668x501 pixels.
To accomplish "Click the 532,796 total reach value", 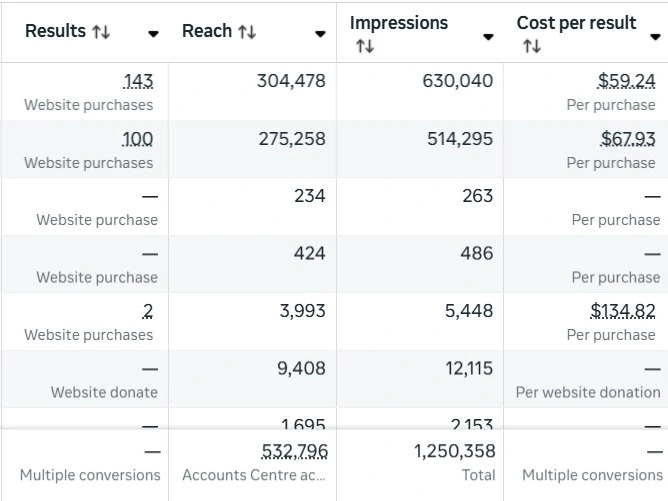I will 294,452.
